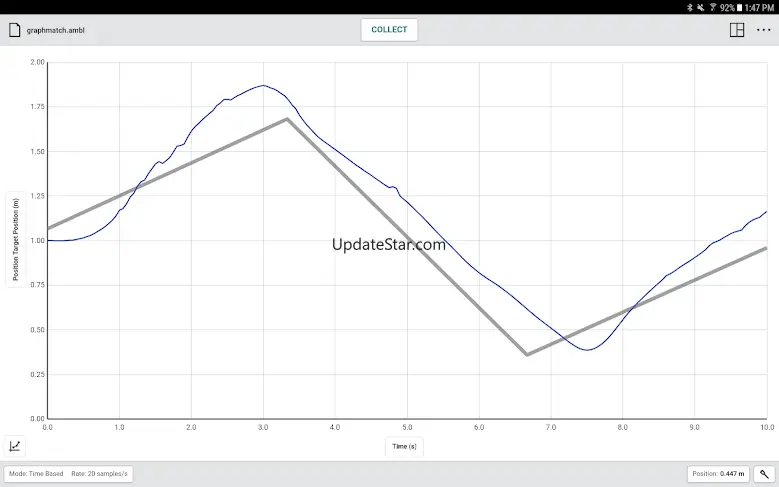Viewport: 779px width, 487px height.
Task: Open graphmatch.ambl file name
Action: pyautogui.click(x=56, y=30)
